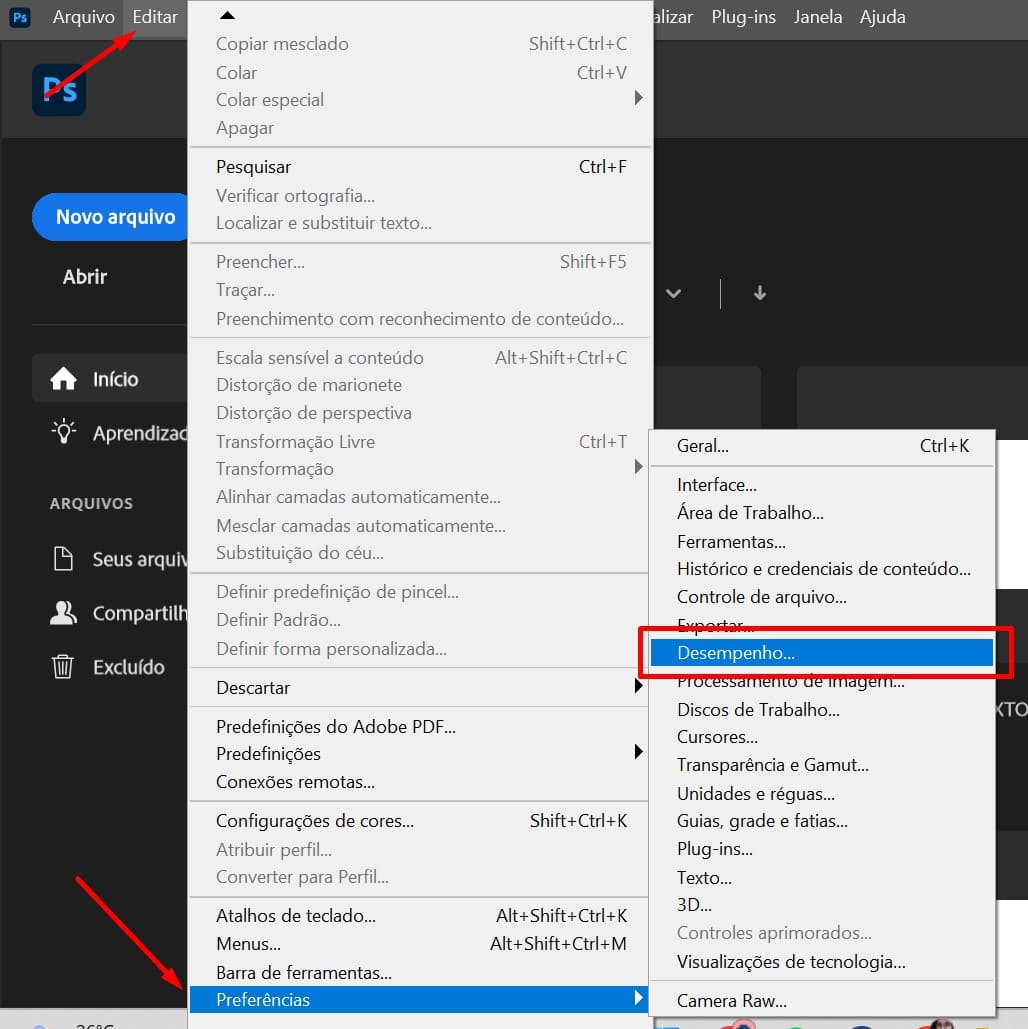Click the Novo arquivo button
This screenshot has height=1029, width=1028.
110,216
